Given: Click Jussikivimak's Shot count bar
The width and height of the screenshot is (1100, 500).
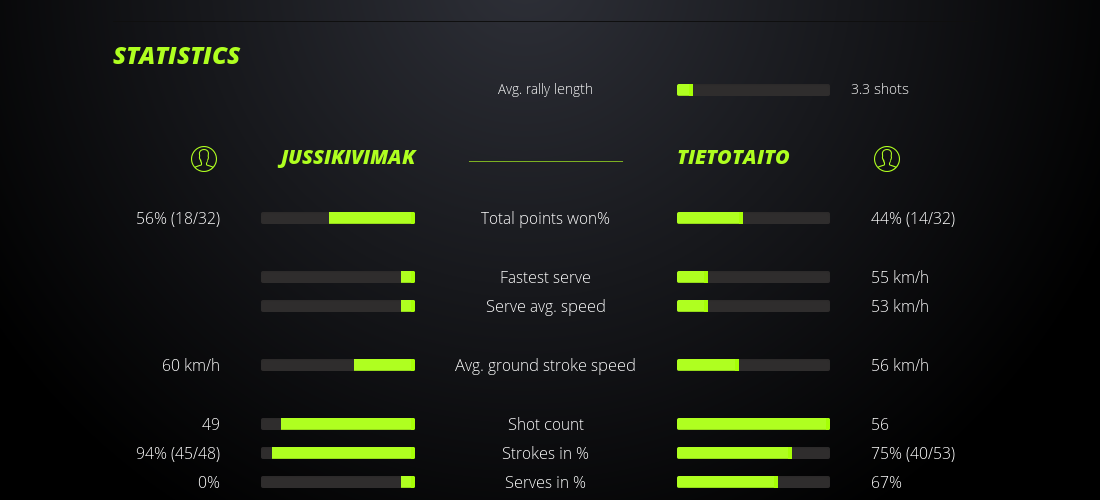Looking at the screenshot, I should pyautogui.click(x=338, y=424).
